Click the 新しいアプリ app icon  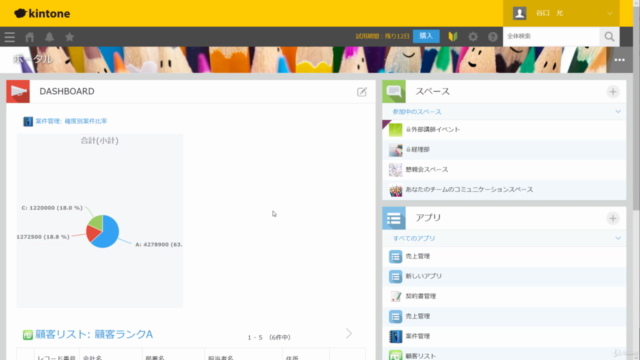395,277
